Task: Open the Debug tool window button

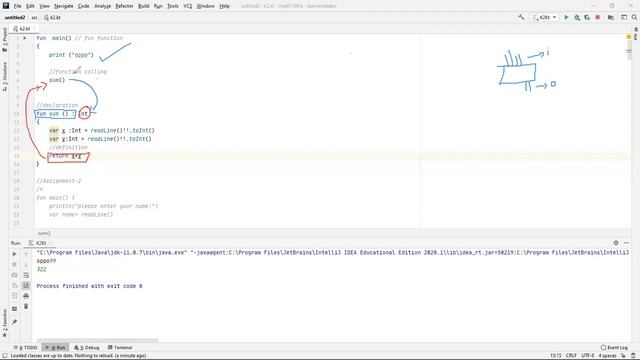Action: click(87, 347)
